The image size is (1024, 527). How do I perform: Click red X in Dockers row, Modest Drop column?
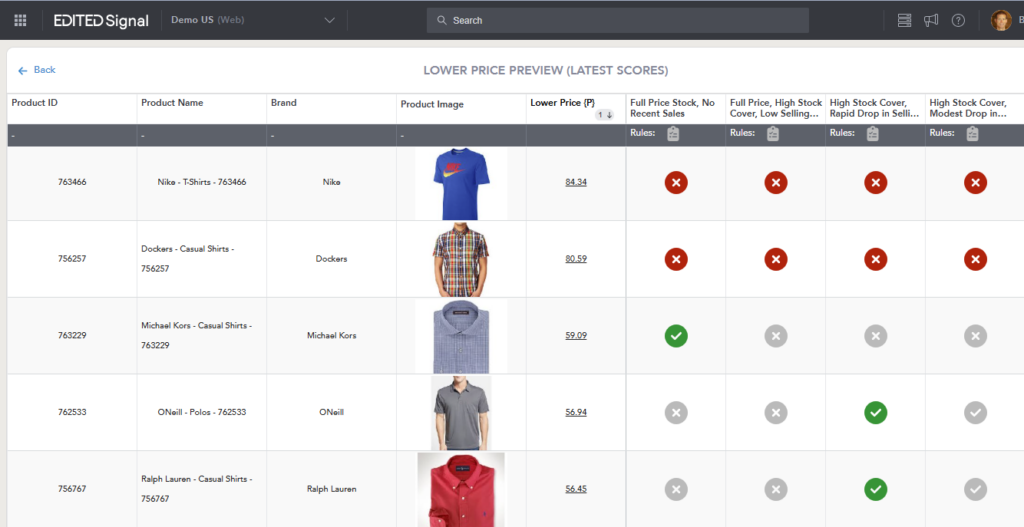pos(976,259)
